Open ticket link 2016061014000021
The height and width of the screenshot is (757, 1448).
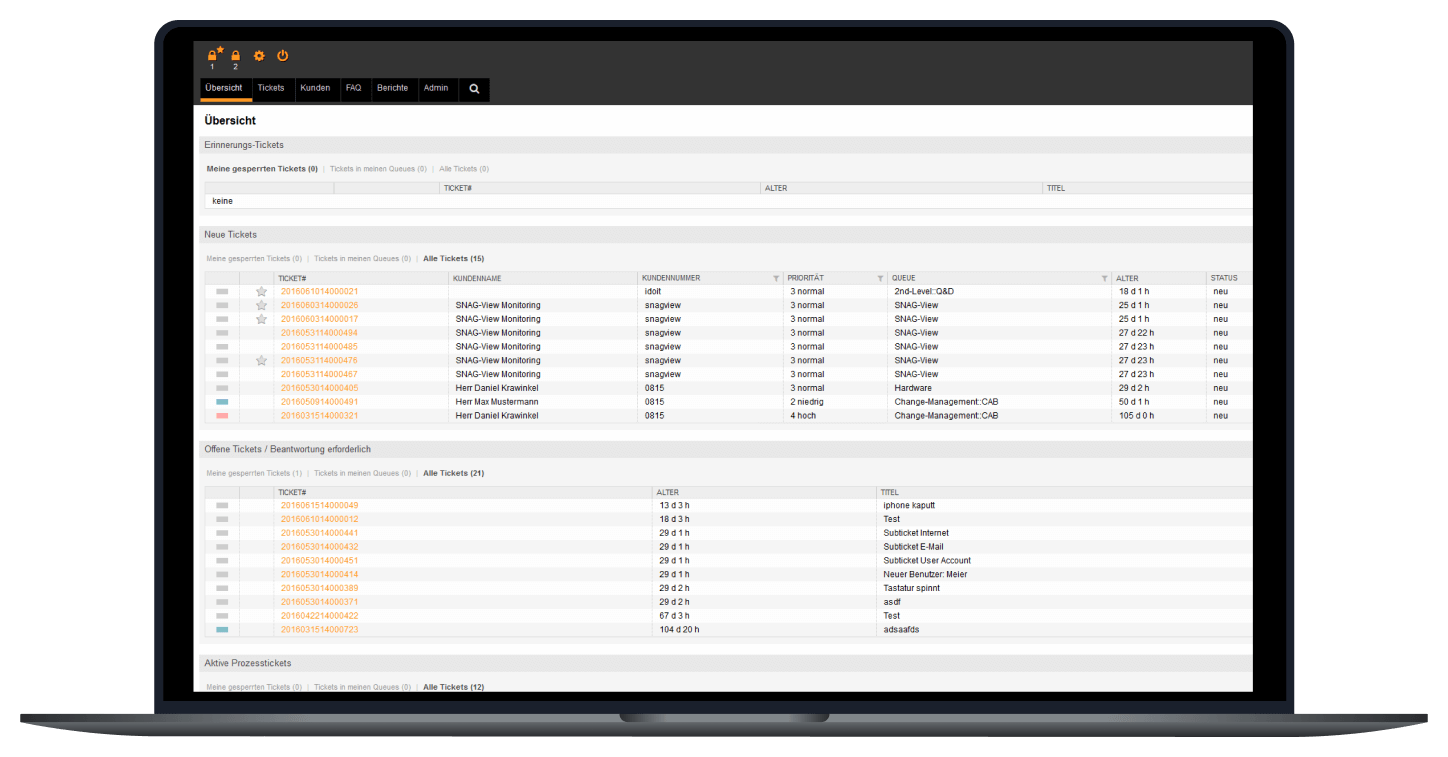[319, 291]
